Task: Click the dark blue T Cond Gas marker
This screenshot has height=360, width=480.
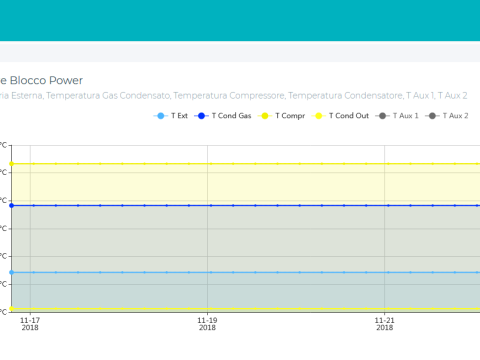Action: coord(201,116)
